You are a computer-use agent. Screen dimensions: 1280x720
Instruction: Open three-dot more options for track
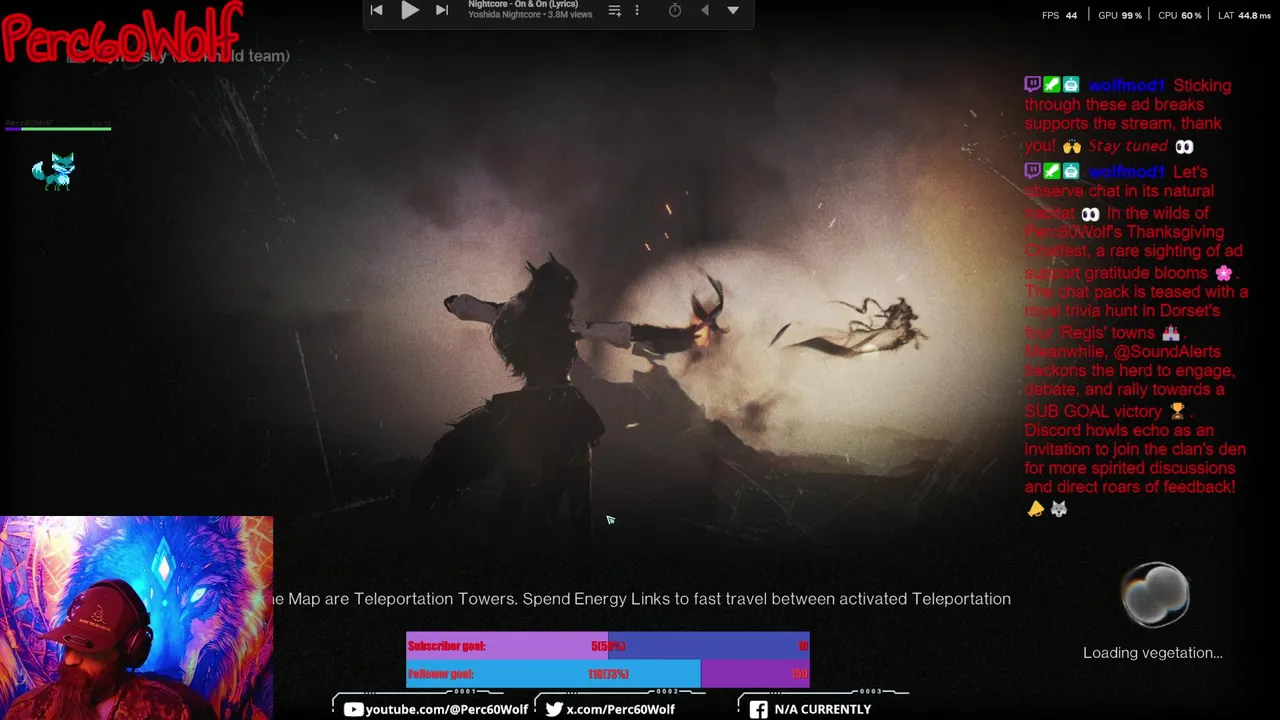tap(637, 11)
